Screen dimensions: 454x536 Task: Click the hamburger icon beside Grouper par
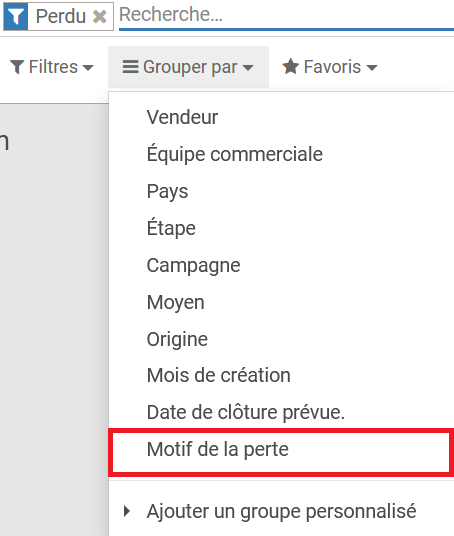130,67
